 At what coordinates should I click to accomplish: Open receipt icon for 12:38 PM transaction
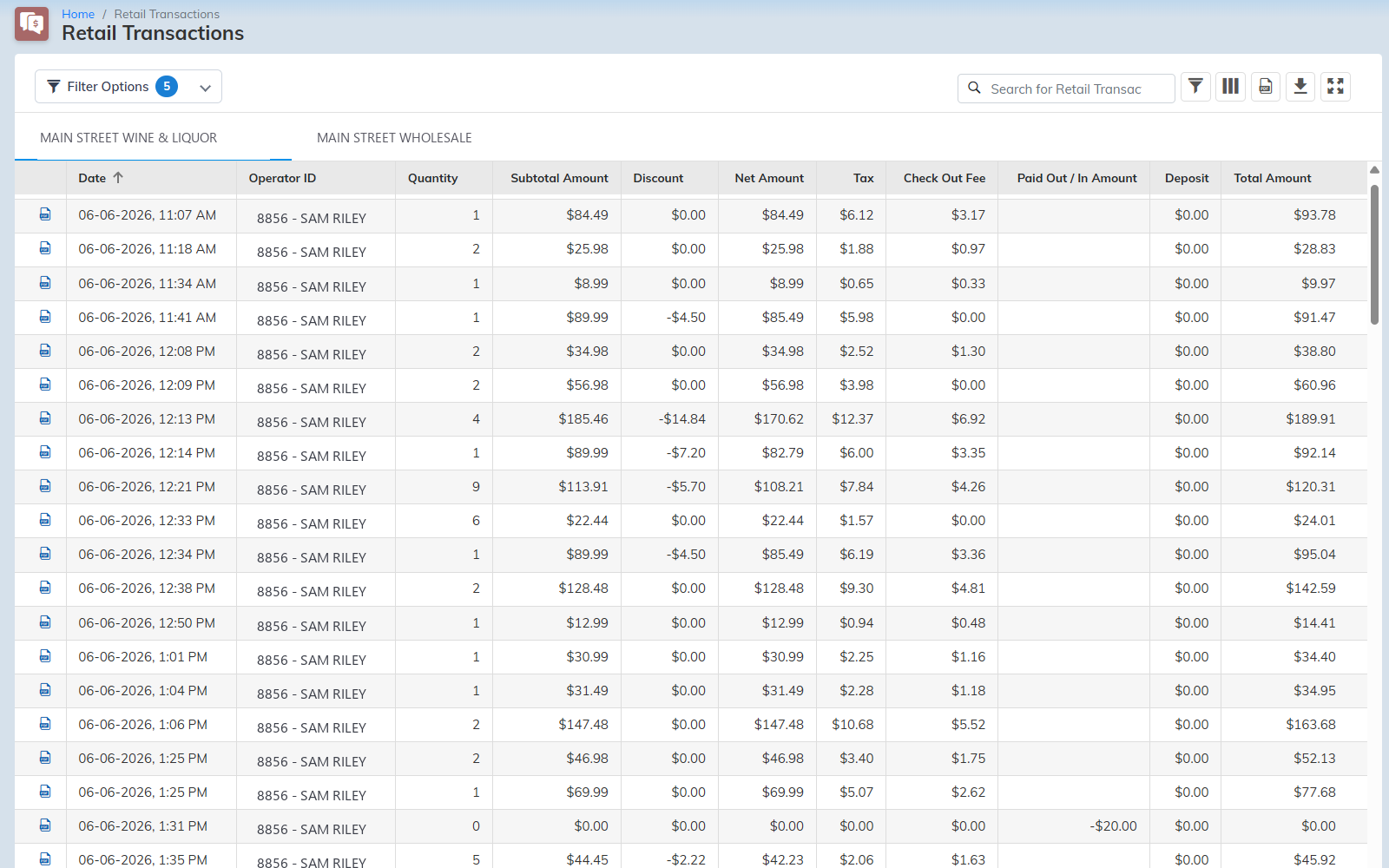pyautogui.click(x=45, y=588)
